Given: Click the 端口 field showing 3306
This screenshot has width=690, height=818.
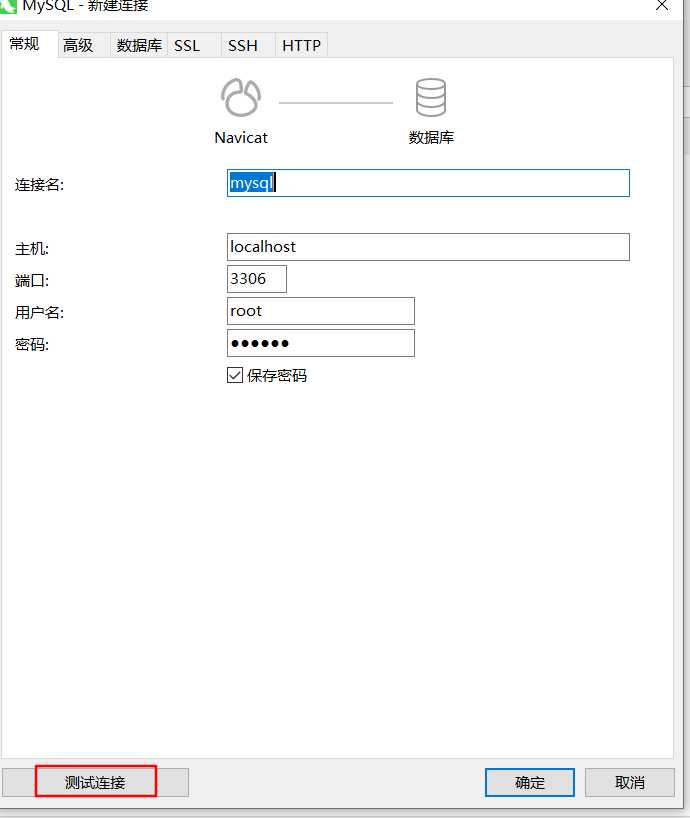Looking at the screenshot, I should (257, 279).
